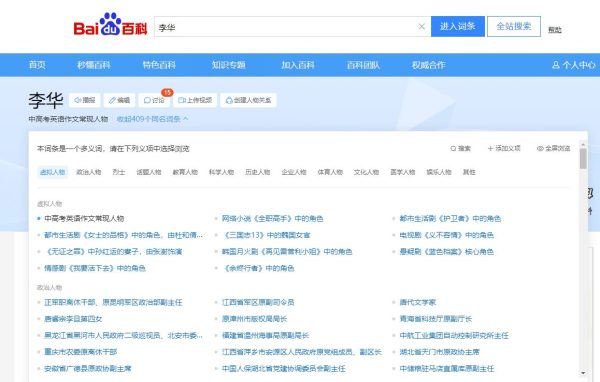
Task: Select the 教育人物 category tab
Action: click(185, 172)
